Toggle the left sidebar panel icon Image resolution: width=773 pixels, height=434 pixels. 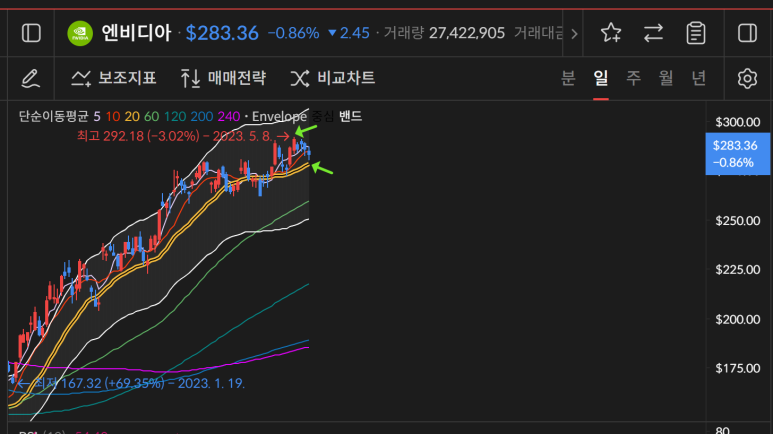coord(31,33)
